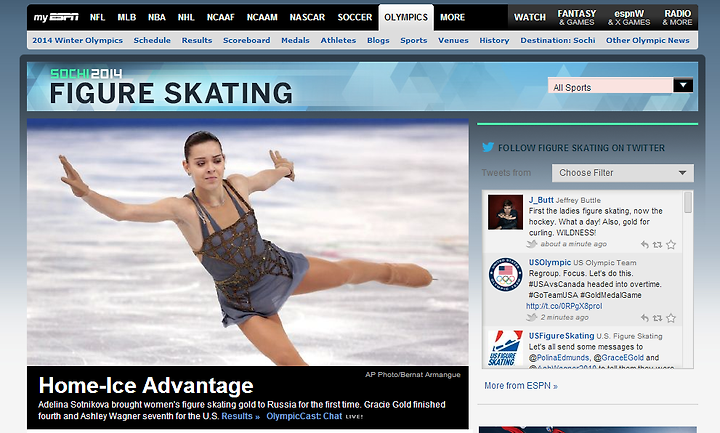Screen dimensions: 720x433
Task: Retweet J_Butt's tweet
Action: (658, 245)
